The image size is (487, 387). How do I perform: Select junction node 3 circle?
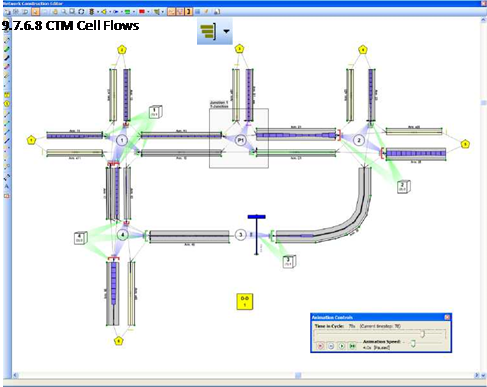[241, 235]
